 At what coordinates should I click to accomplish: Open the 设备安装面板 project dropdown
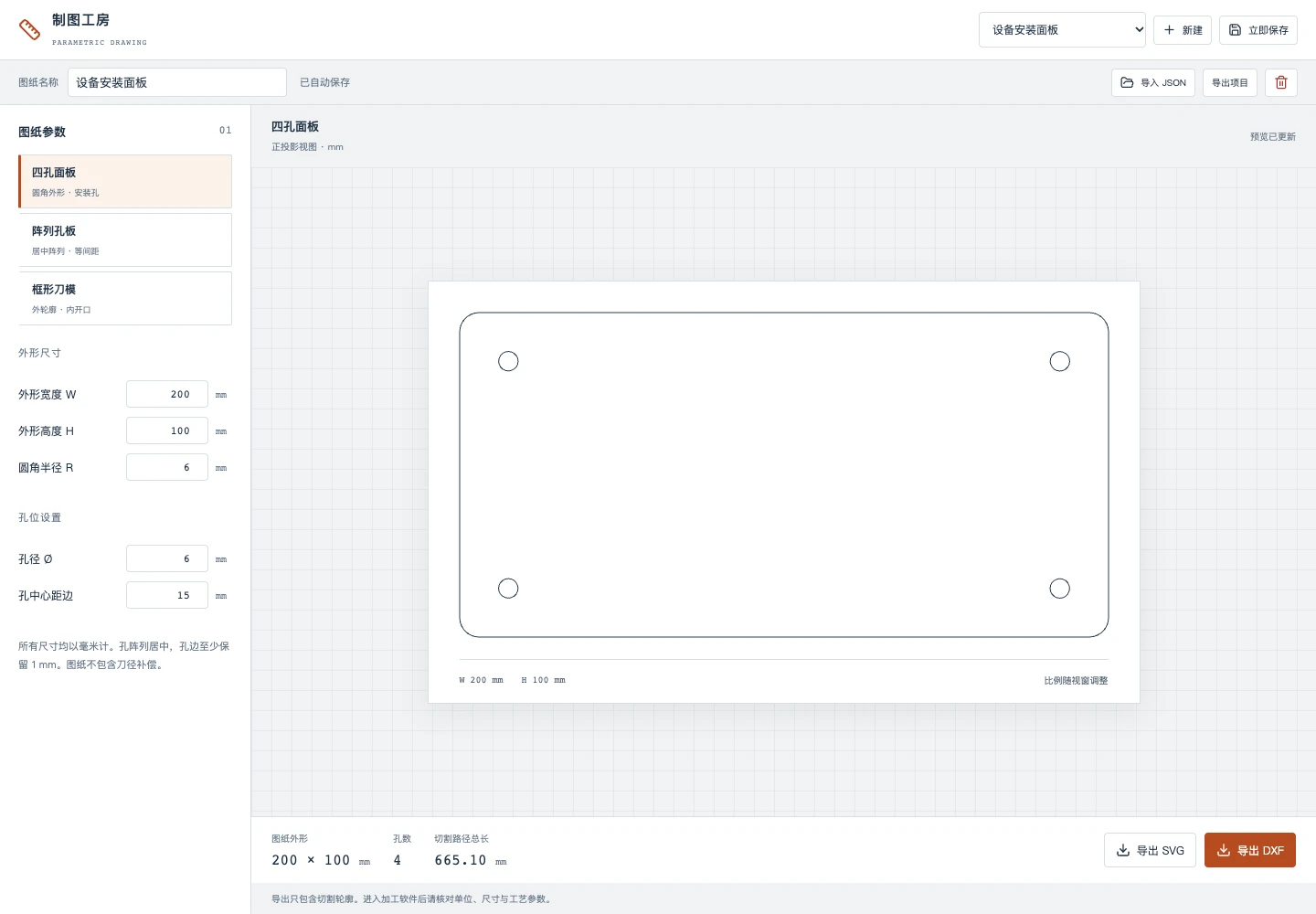pyautogui.click(x=1062, y=30)
